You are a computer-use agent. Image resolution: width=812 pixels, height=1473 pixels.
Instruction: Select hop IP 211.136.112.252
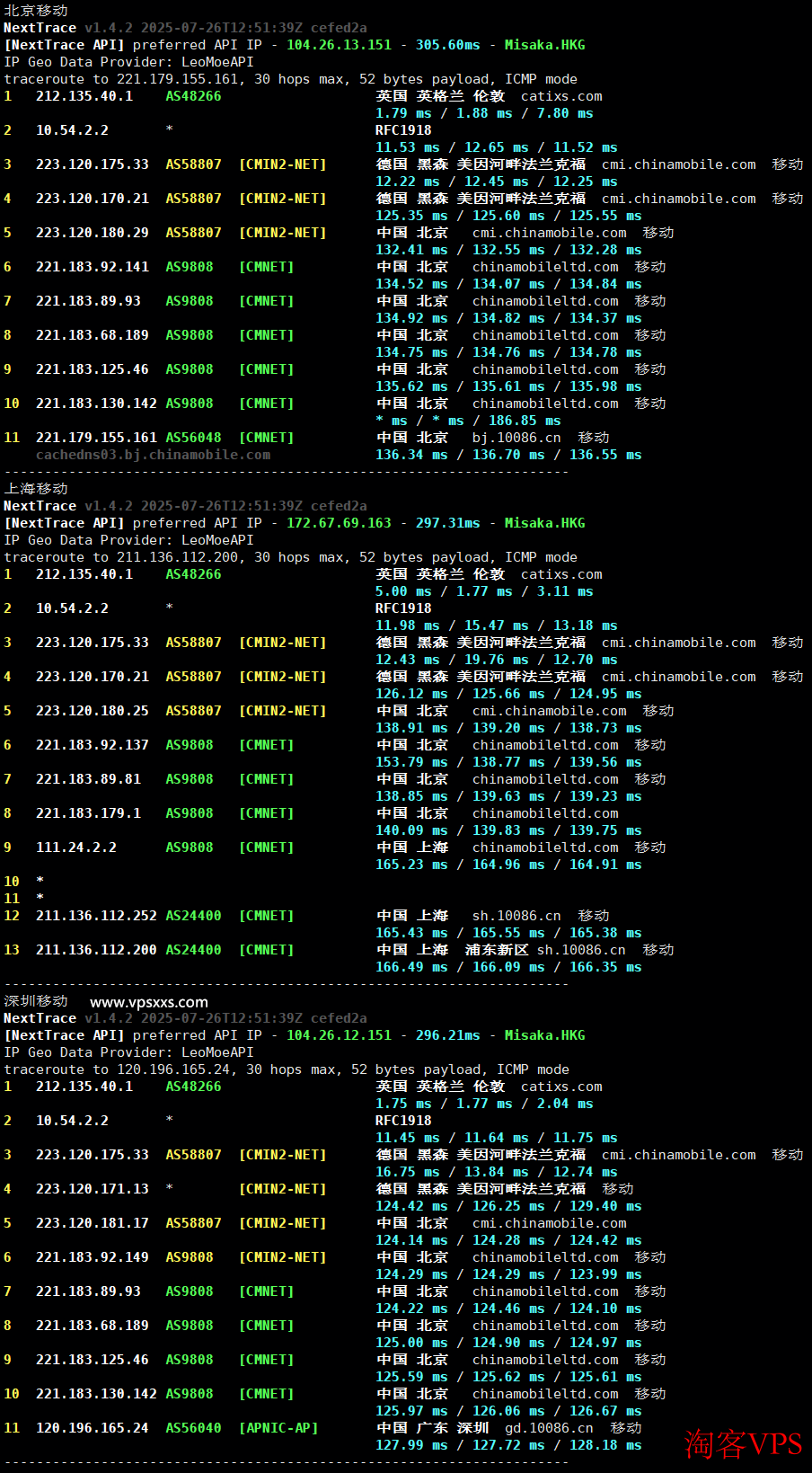pos(96,916)
